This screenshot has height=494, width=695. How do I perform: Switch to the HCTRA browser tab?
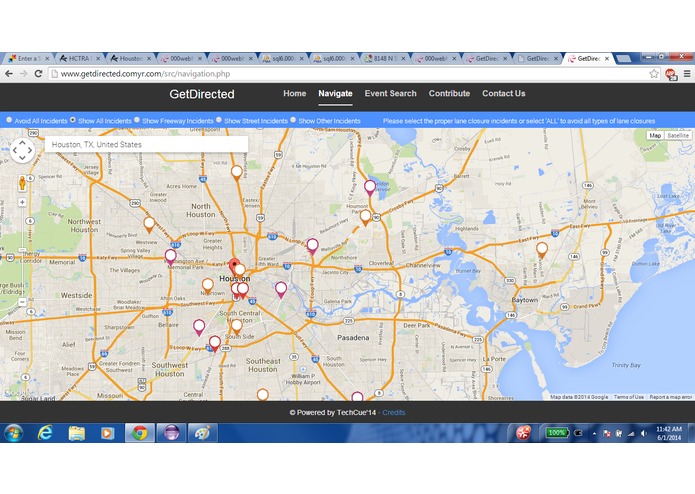[x=79, y=58]
